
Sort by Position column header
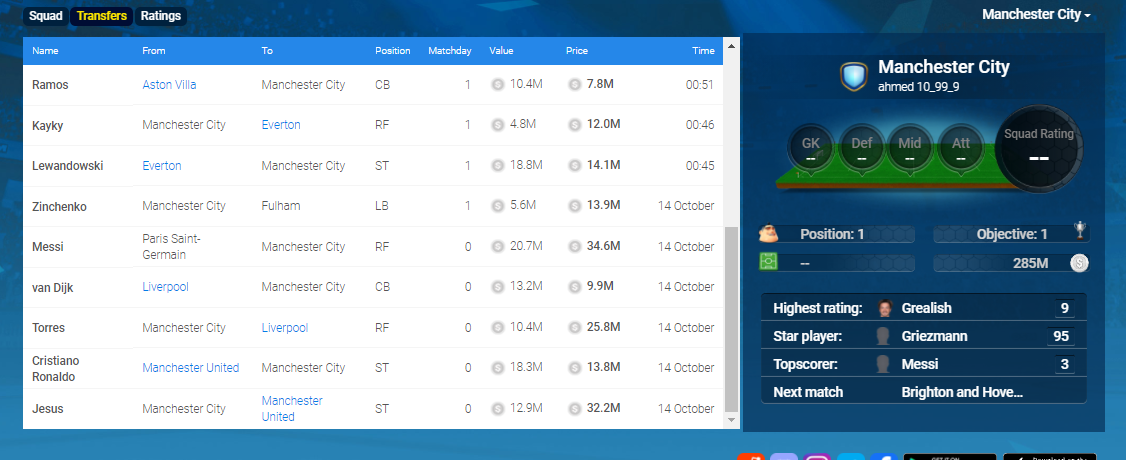393,51
